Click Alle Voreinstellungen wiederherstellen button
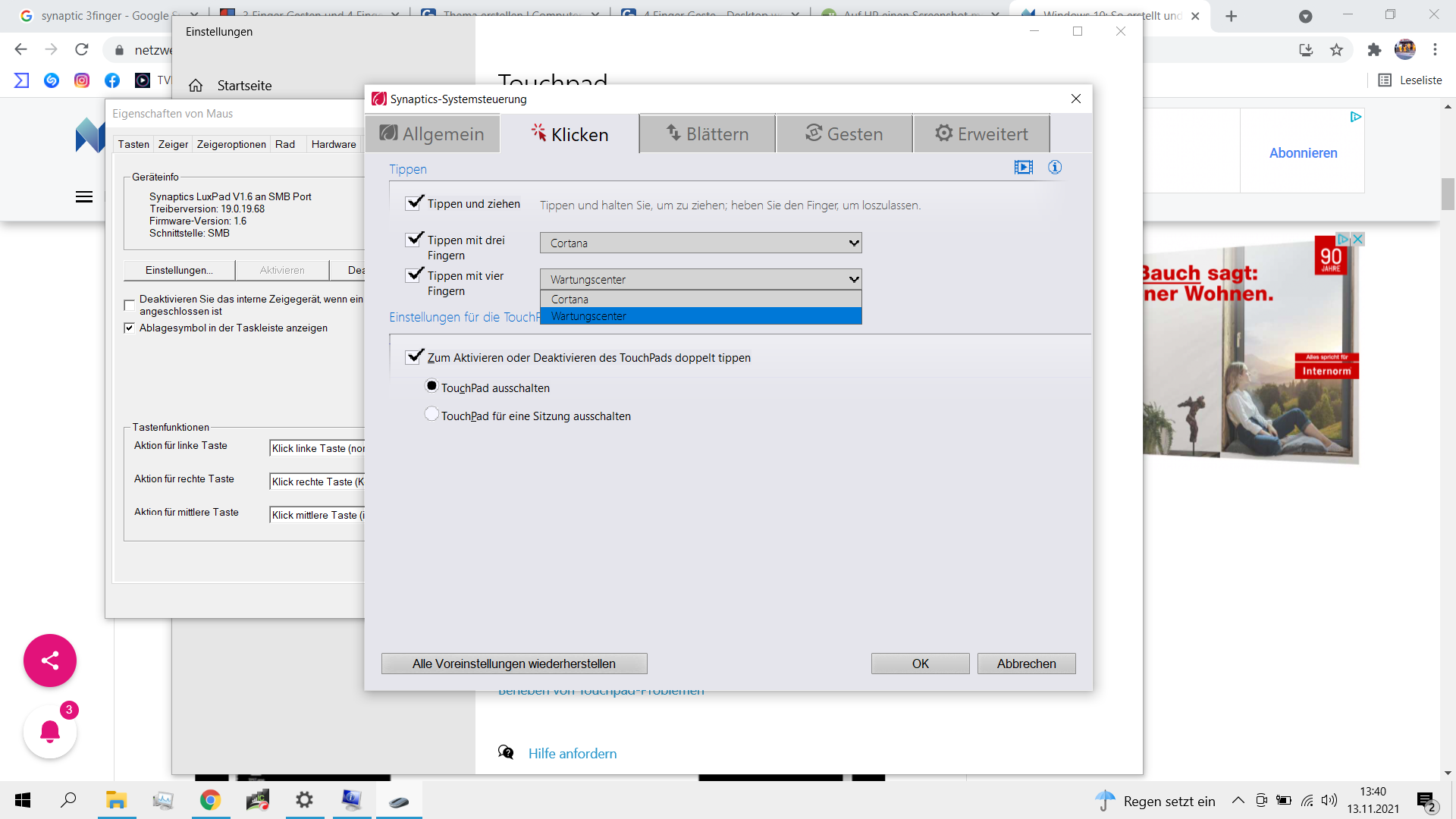Viewport: 1456px width, 819px height. [514, 664]
